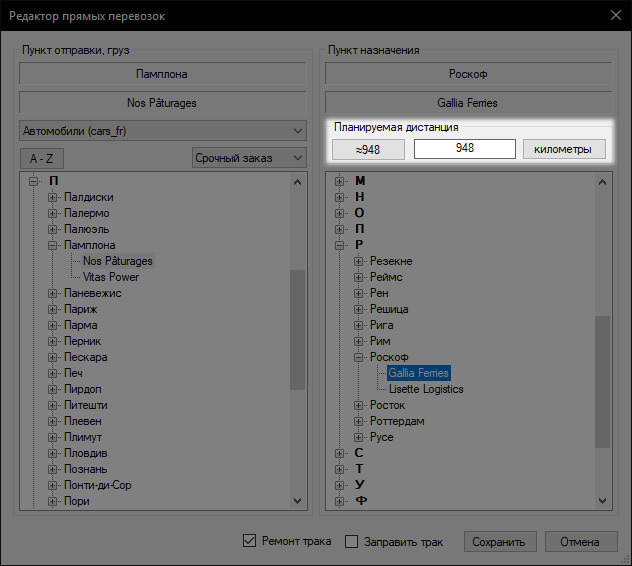Expand the Паневежис node

coord(52,293)
